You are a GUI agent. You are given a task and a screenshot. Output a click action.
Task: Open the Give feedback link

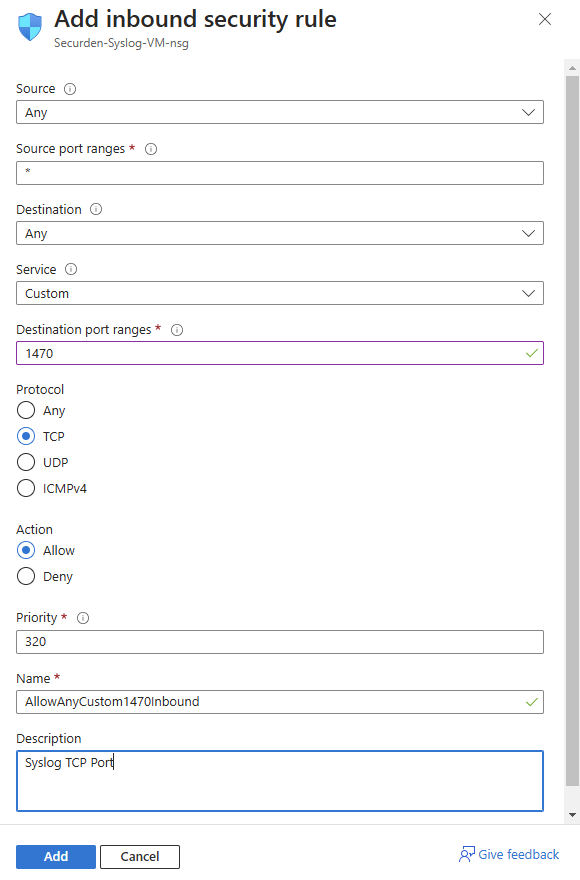point(509,854)
